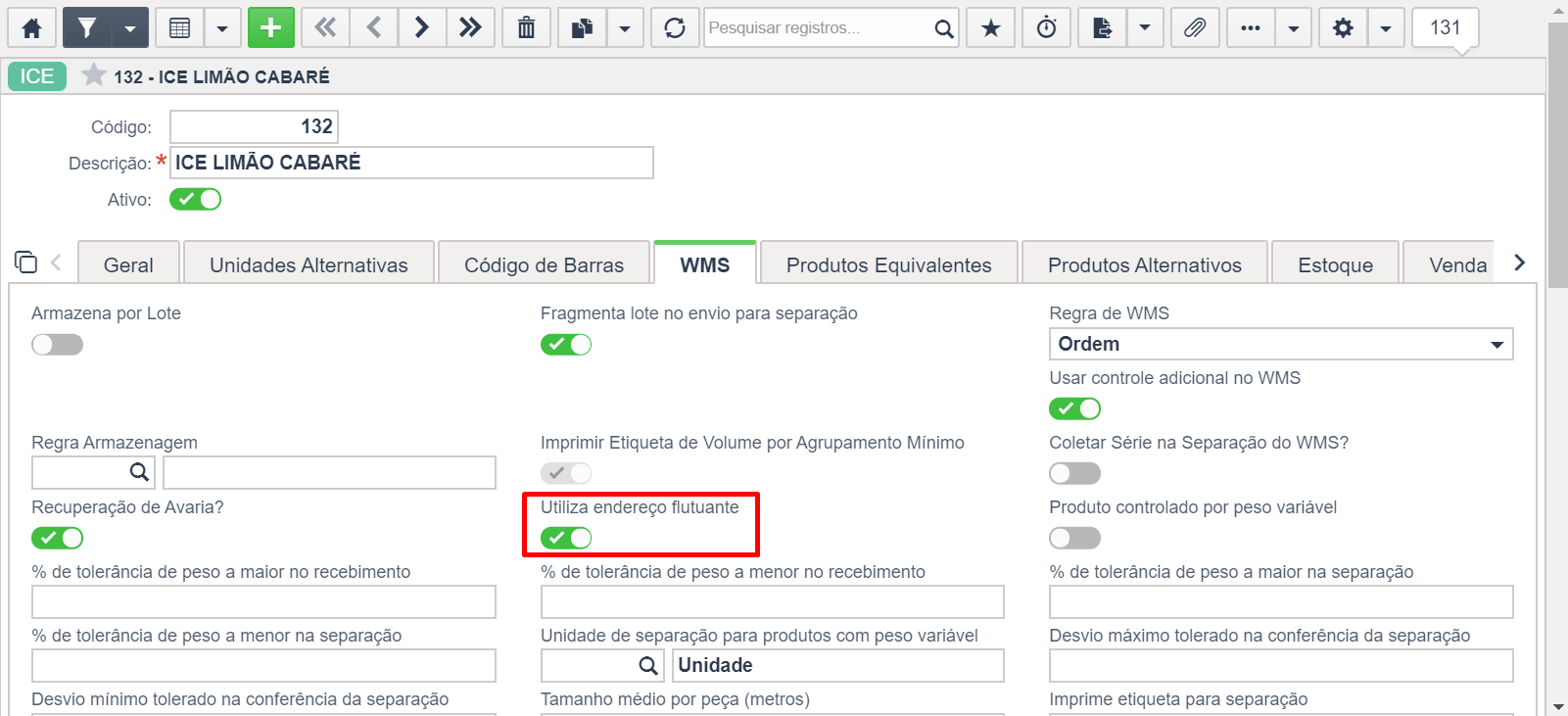The image size is (1568, 716).
Task: Mark record 132 as favorite star
Action: coord(94,74)
